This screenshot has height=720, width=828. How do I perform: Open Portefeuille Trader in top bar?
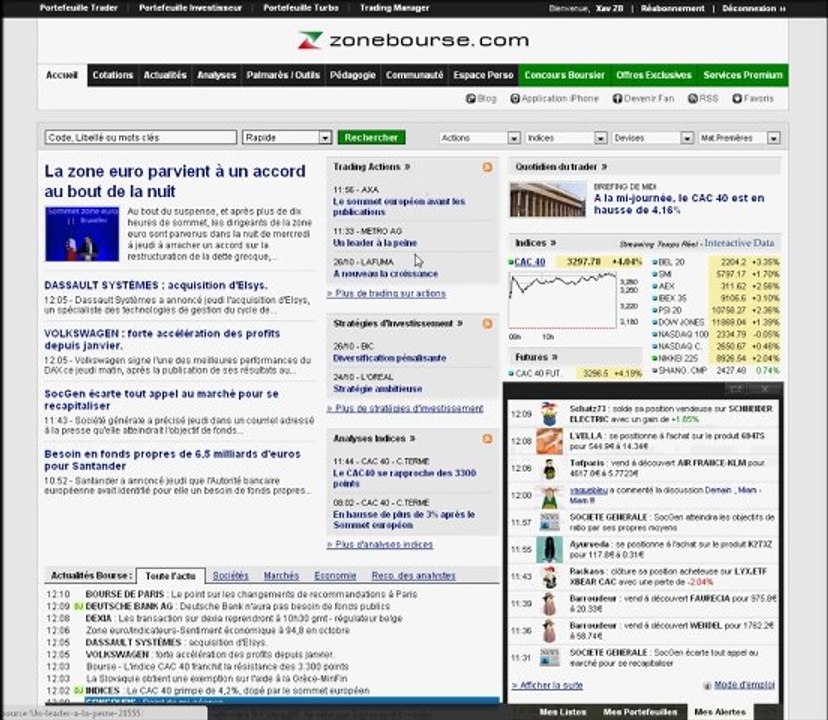[x=79, y=8]
